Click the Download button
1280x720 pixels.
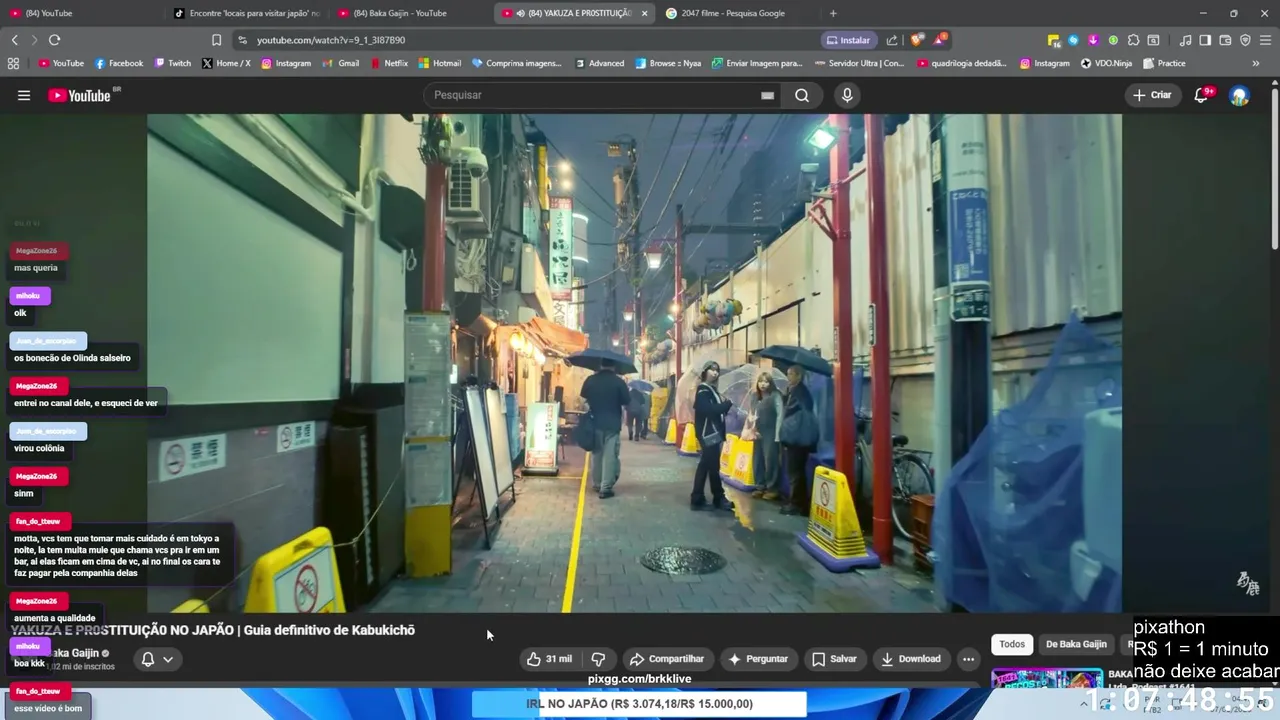pos(910,659)
